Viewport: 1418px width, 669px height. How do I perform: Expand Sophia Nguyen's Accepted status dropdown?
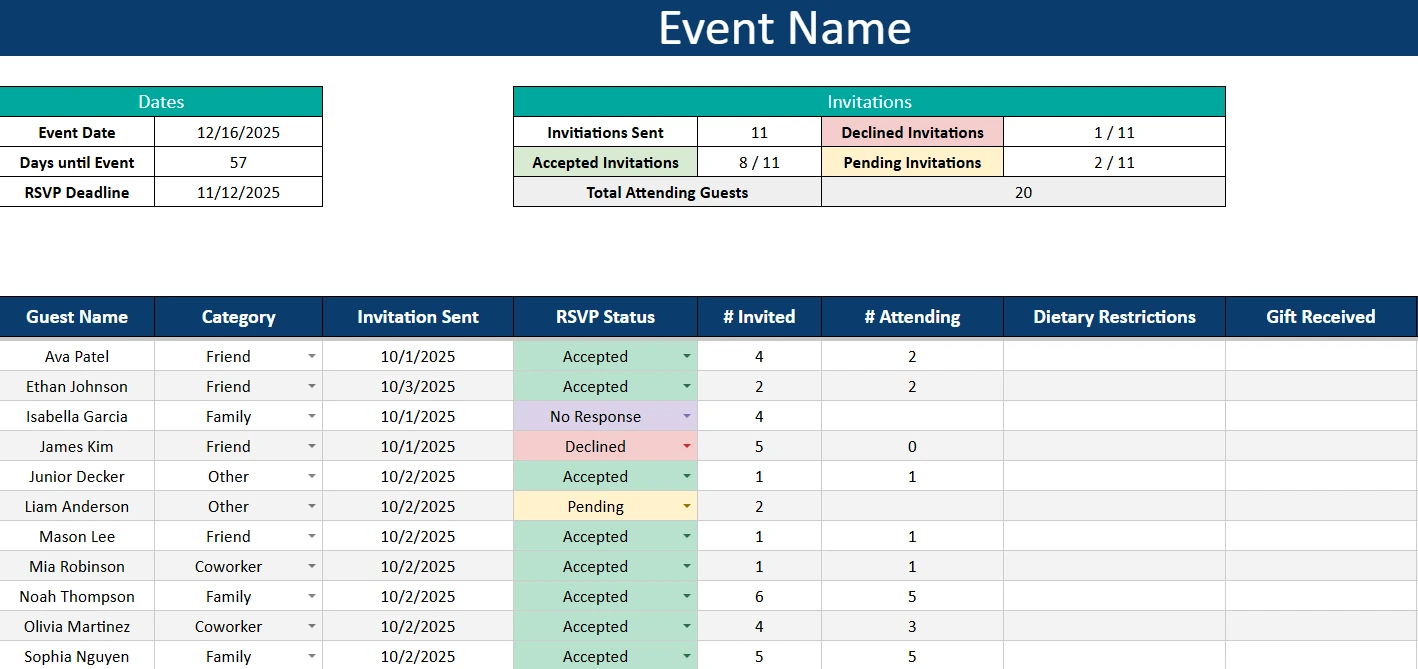click(686, 657)
